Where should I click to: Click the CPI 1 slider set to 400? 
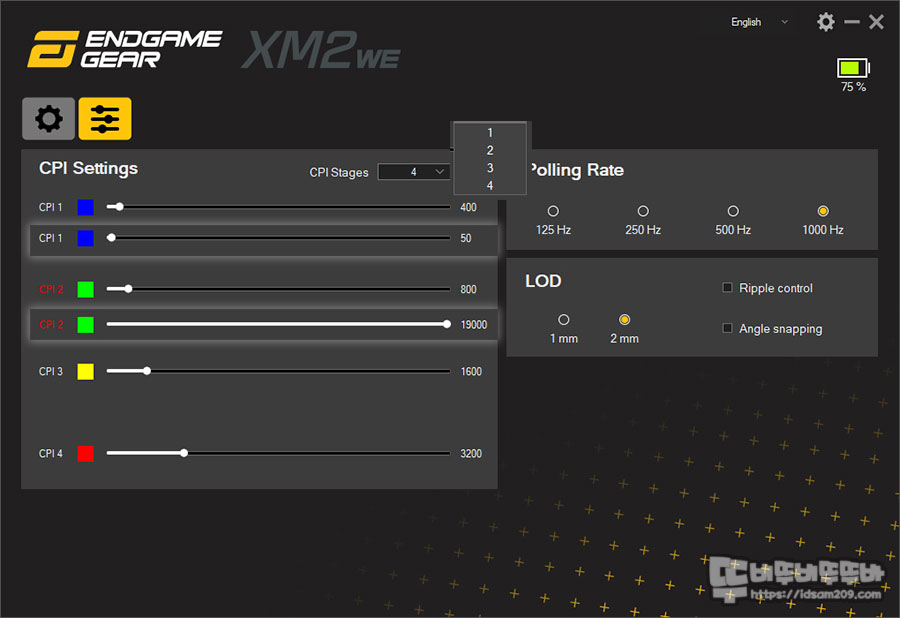pos(278,207)
